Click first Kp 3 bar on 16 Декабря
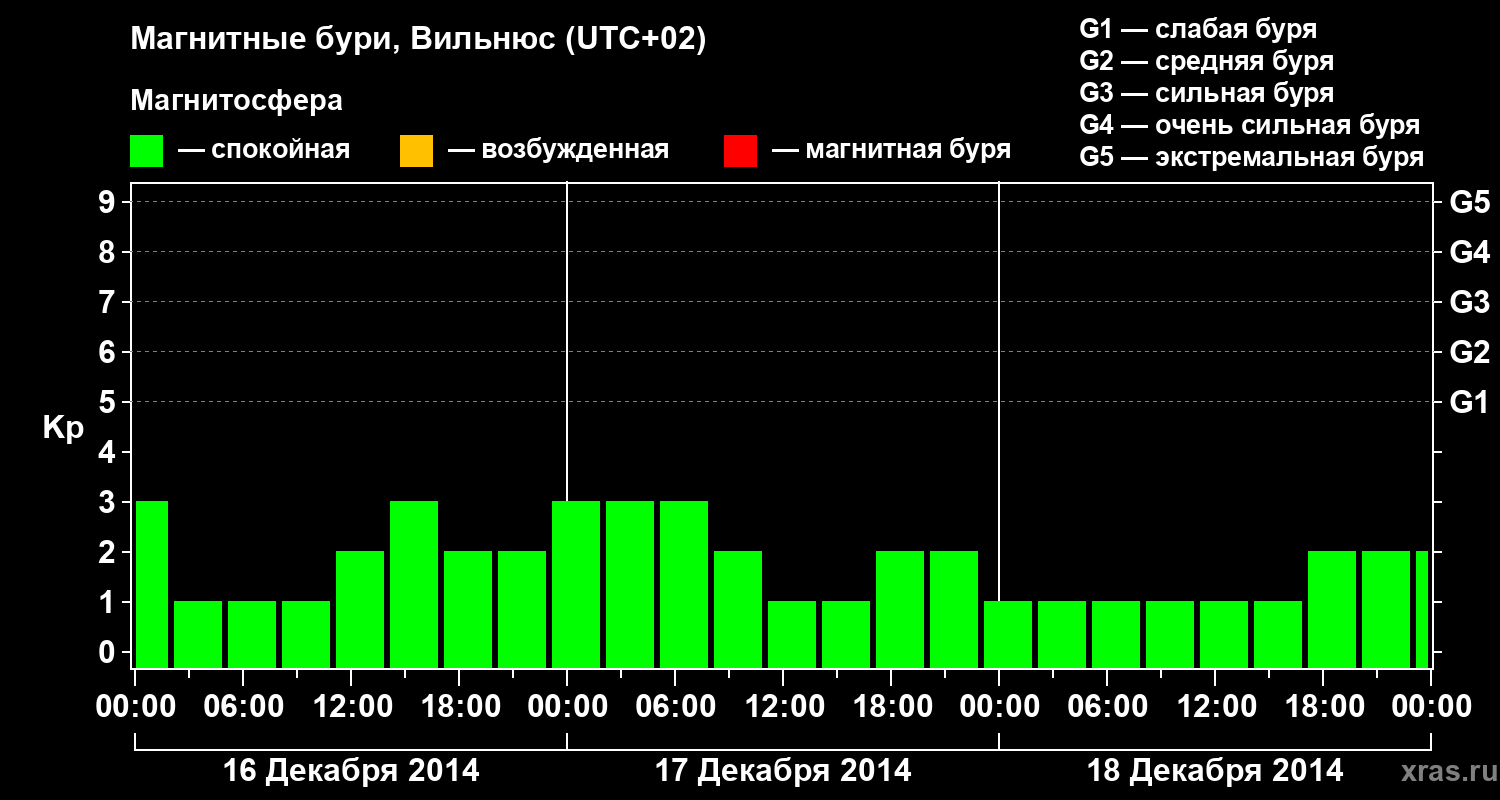The height and width of the screenshot is (800, 1500). coord(152,584)
